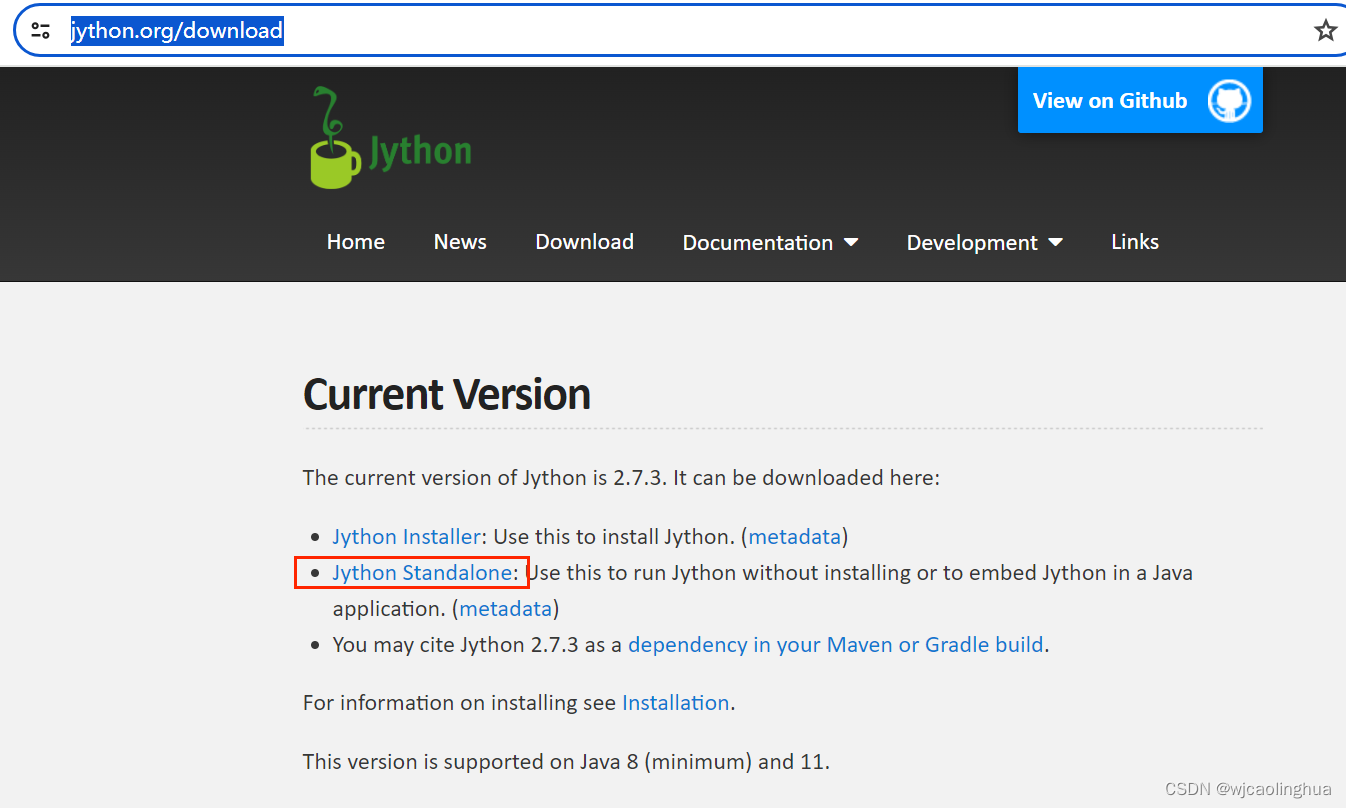Click metadata after the Standalone description
Image resolution: width=1346 pixels, height=808 pixels.
point(505,608)
